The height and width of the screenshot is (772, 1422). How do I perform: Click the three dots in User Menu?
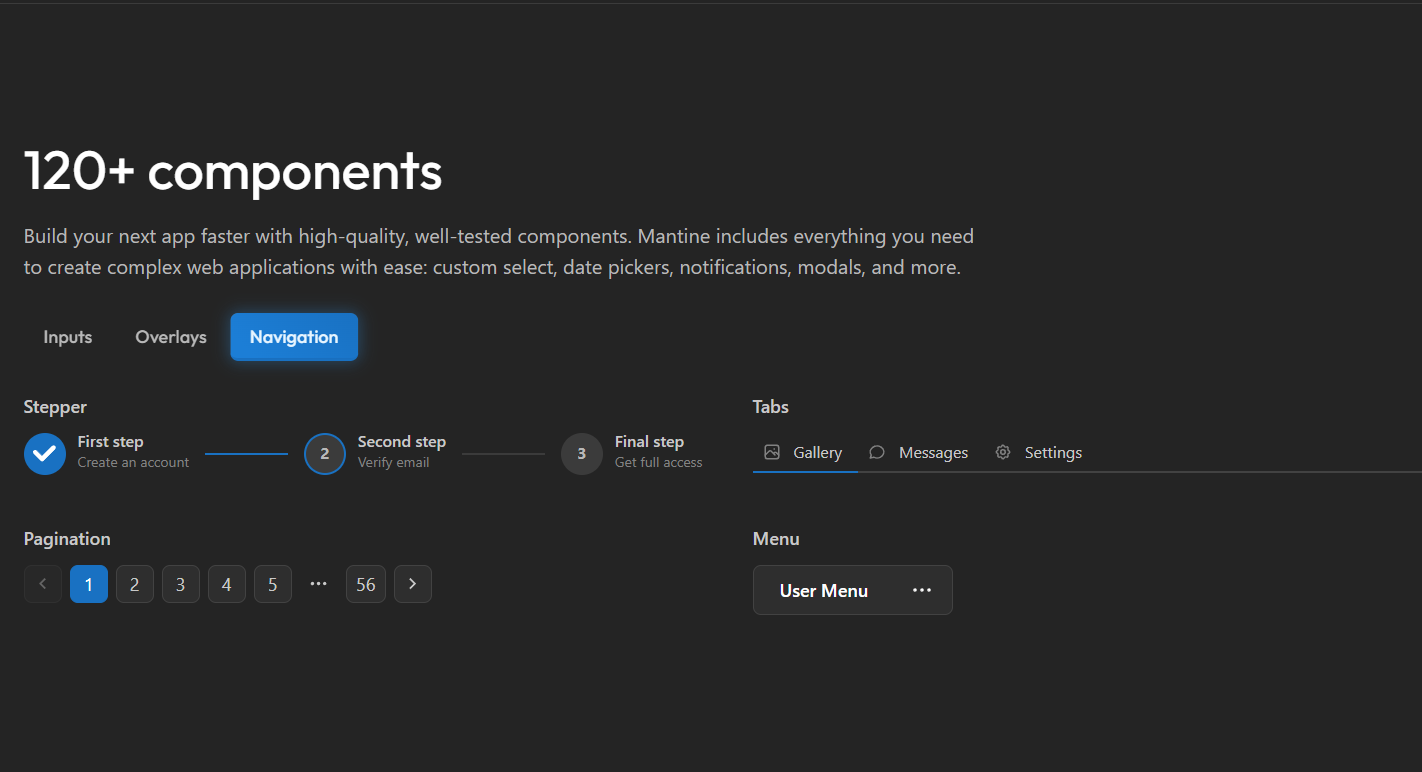point(922,590)
